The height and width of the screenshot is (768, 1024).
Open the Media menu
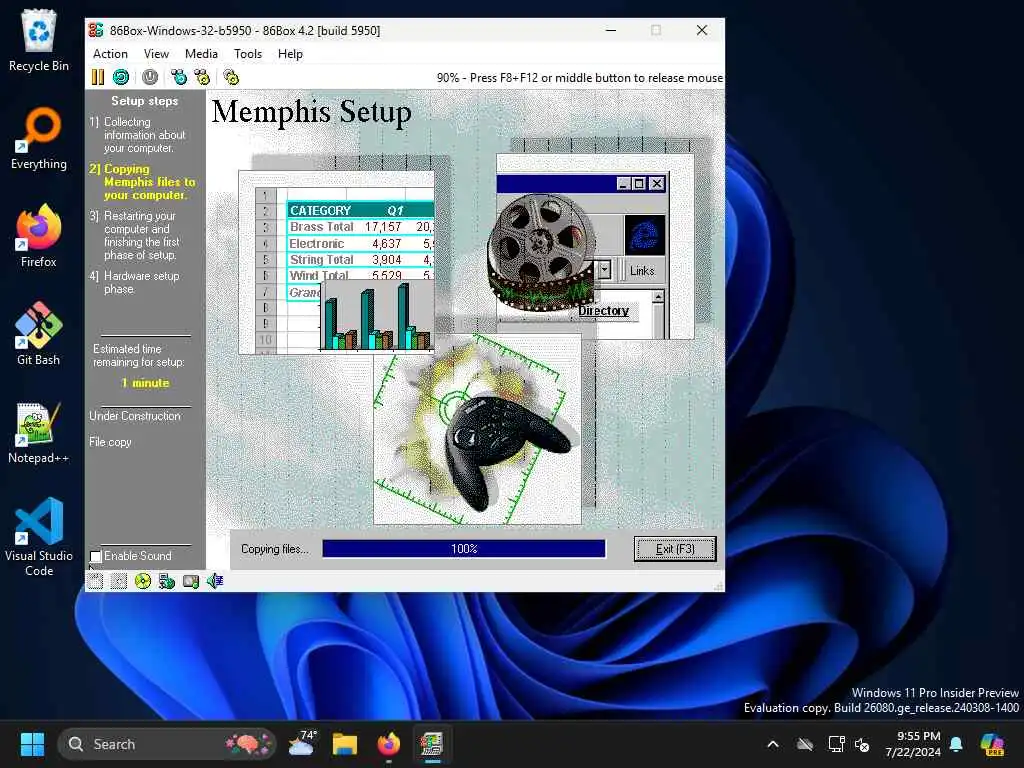tap(201, 54)
